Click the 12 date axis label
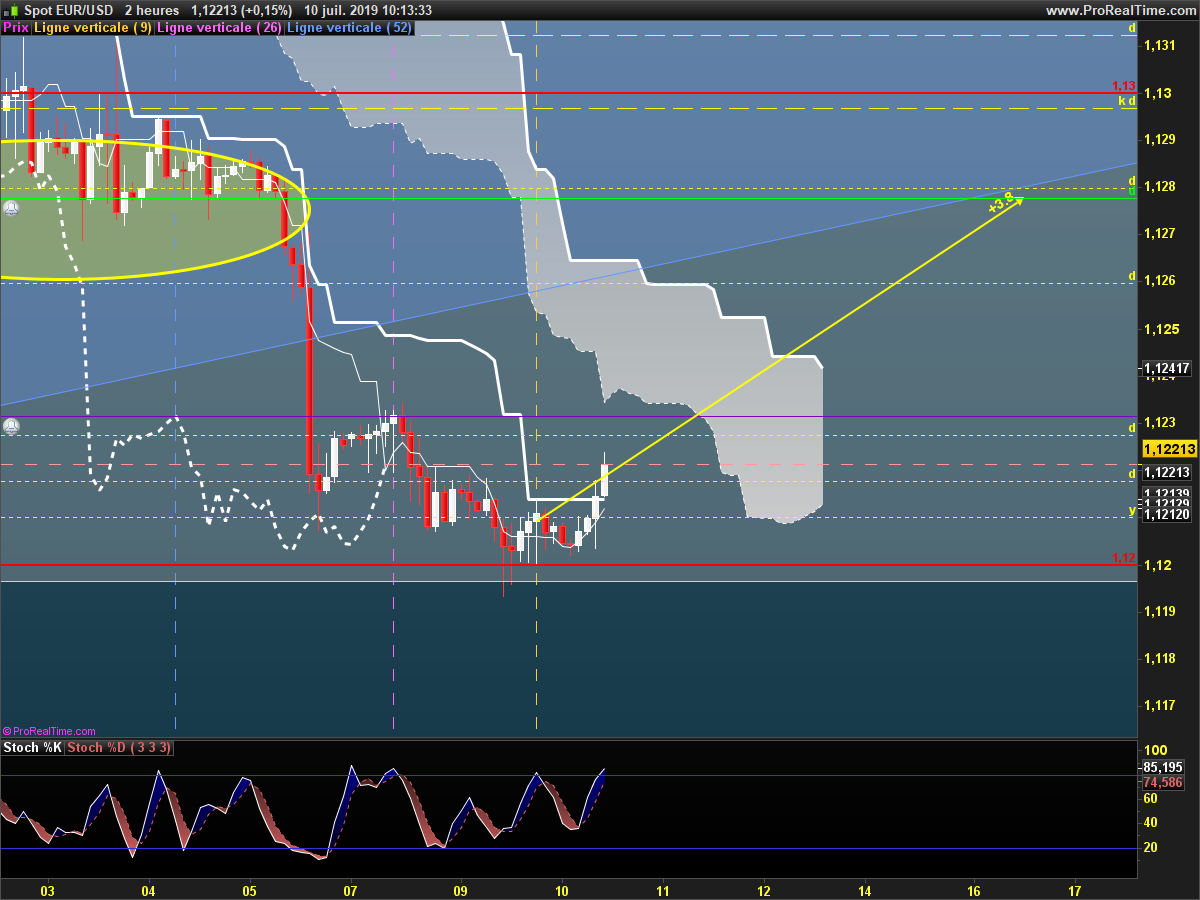The height and width of the screenshot is (900, 1200). [764, 890]
